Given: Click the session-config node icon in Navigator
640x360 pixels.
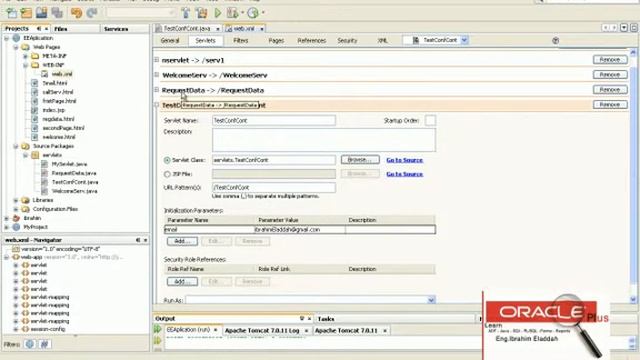Looking at the screenshot, I should pyautogui.click(x=26, y=329).
